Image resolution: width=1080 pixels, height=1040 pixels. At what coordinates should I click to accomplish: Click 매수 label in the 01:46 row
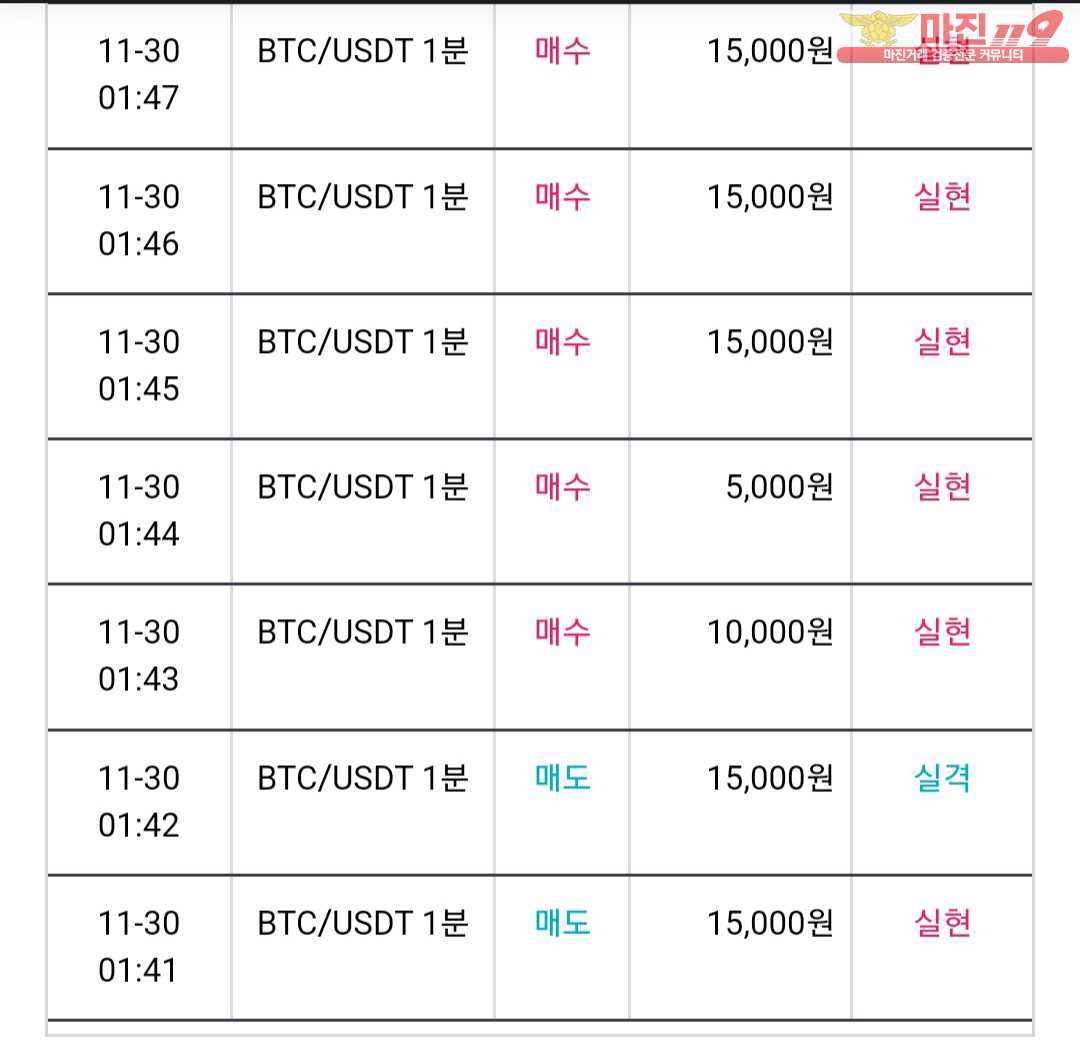click(x=563, y=197)
